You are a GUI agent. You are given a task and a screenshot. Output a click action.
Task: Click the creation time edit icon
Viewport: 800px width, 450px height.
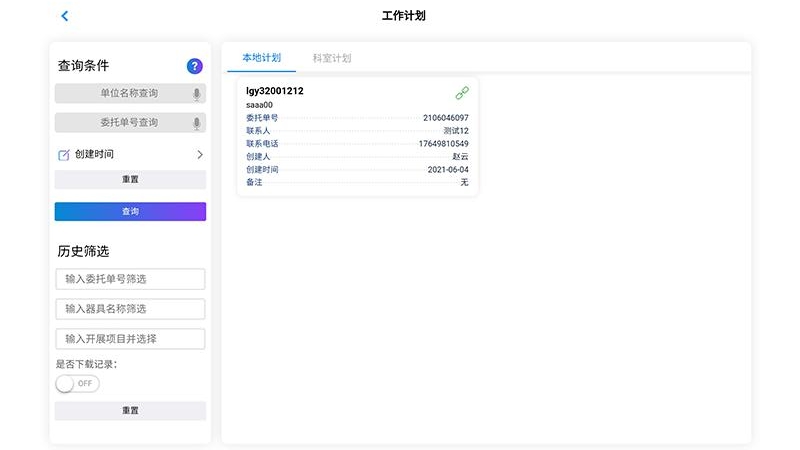[x=64, y=155]
